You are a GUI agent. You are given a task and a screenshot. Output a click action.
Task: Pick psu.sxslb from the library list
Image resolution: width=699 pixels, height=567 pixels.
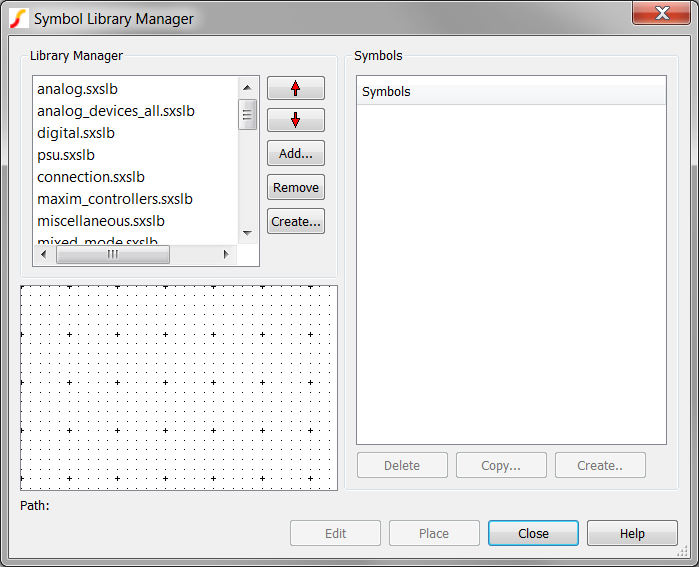[x=66, y=155]
